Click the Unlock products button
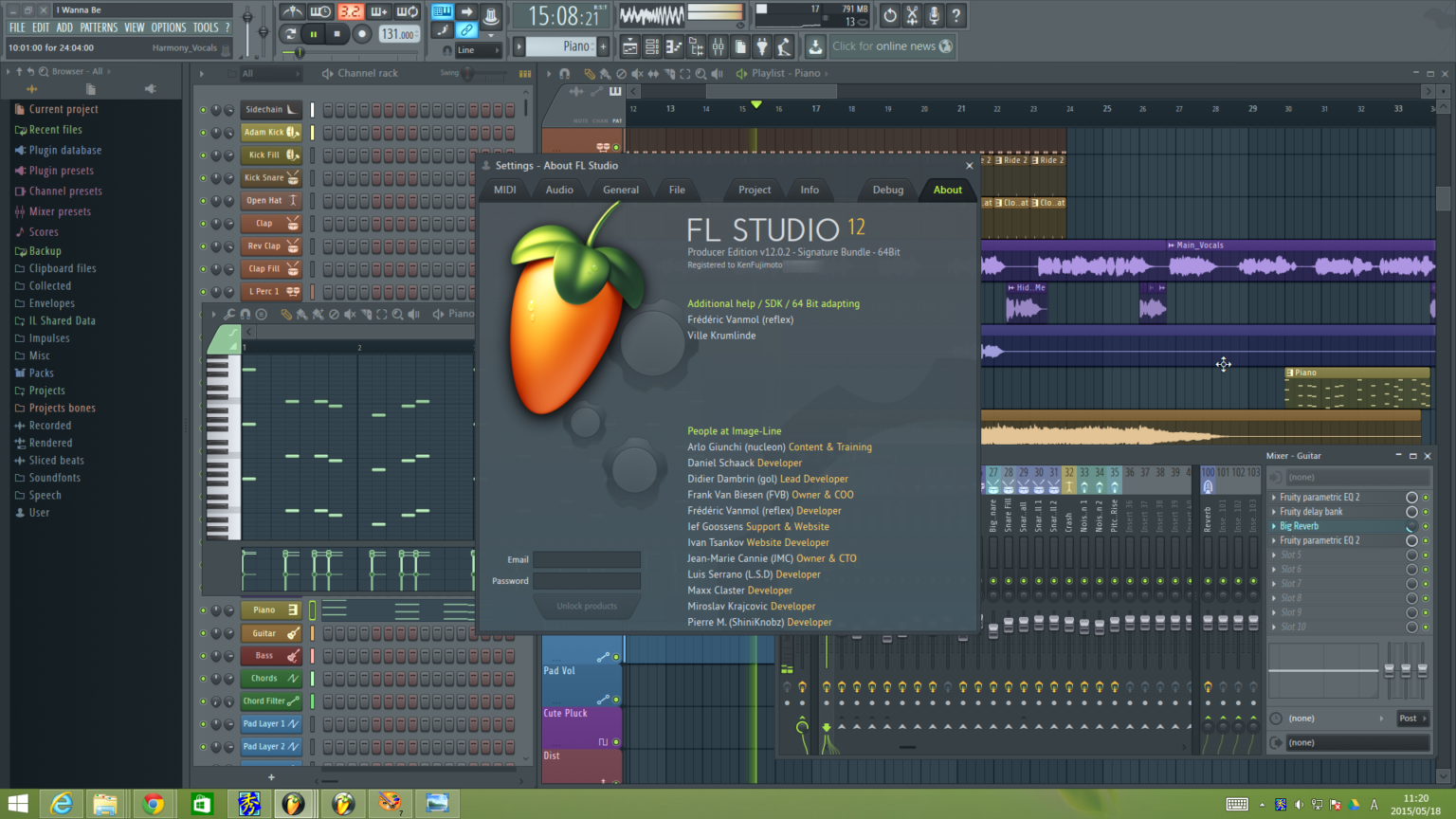The image size is (1456, 819). [587, 606]
